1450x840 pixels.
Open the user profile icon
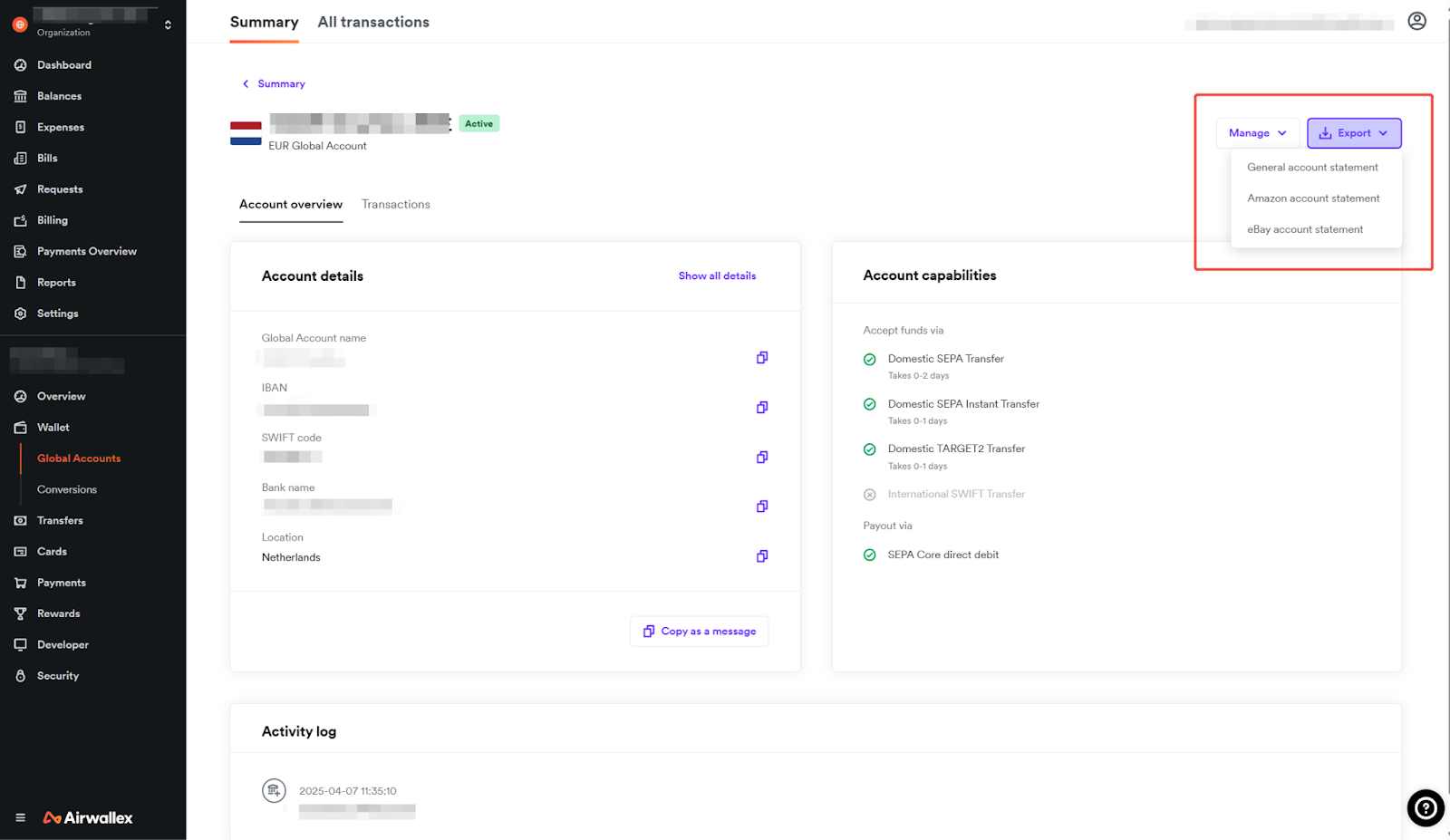click(1416, 21)
